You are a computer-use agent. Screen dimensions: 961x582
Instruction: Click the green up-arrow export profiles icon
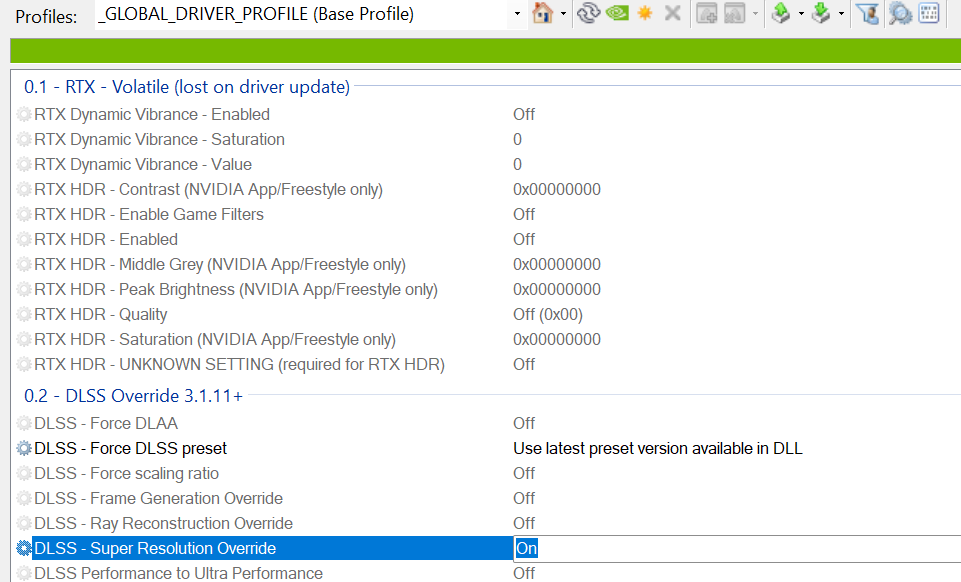pos(781,13)
